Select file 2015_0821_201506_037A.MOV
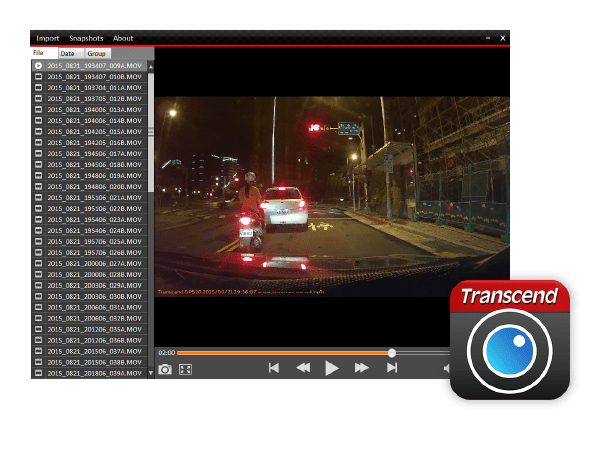Viewport: 600px width, 450px height. point(90,351)
